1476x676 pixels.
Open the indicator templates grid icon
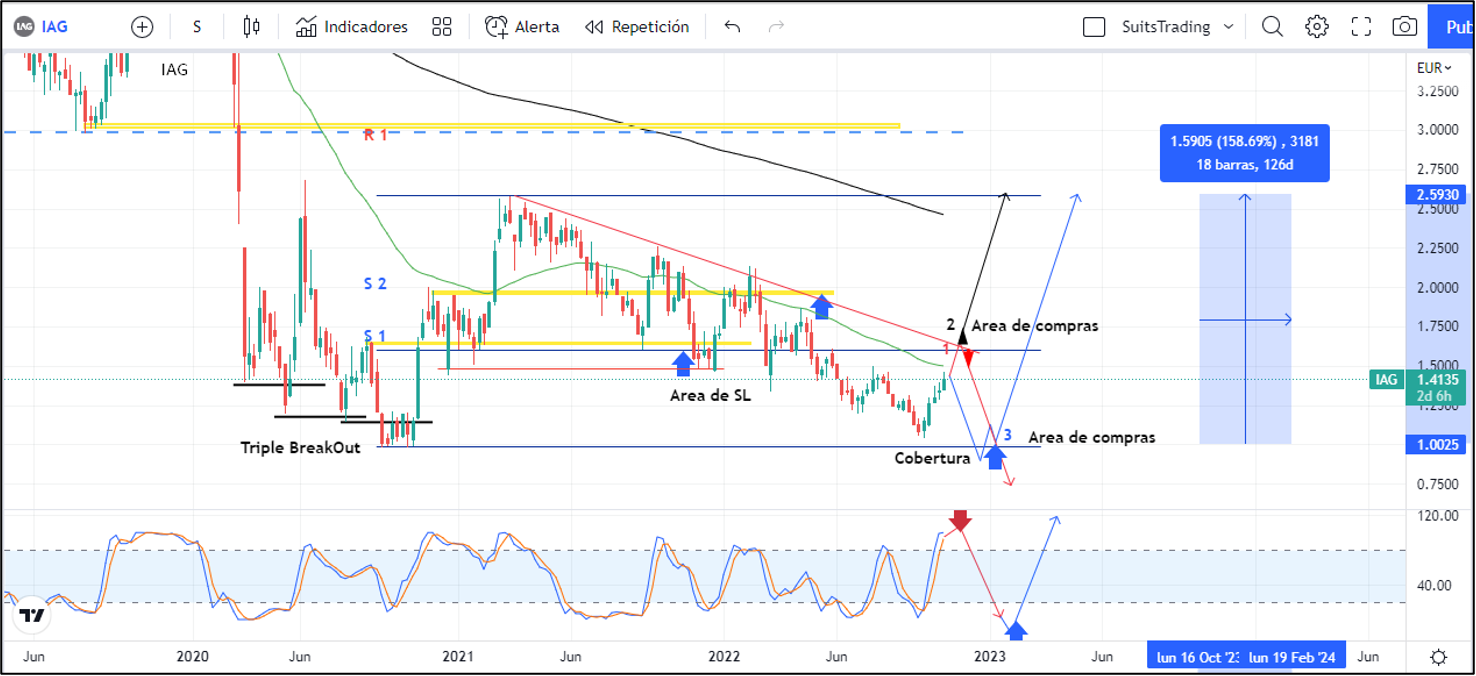[x=442, y=27]
